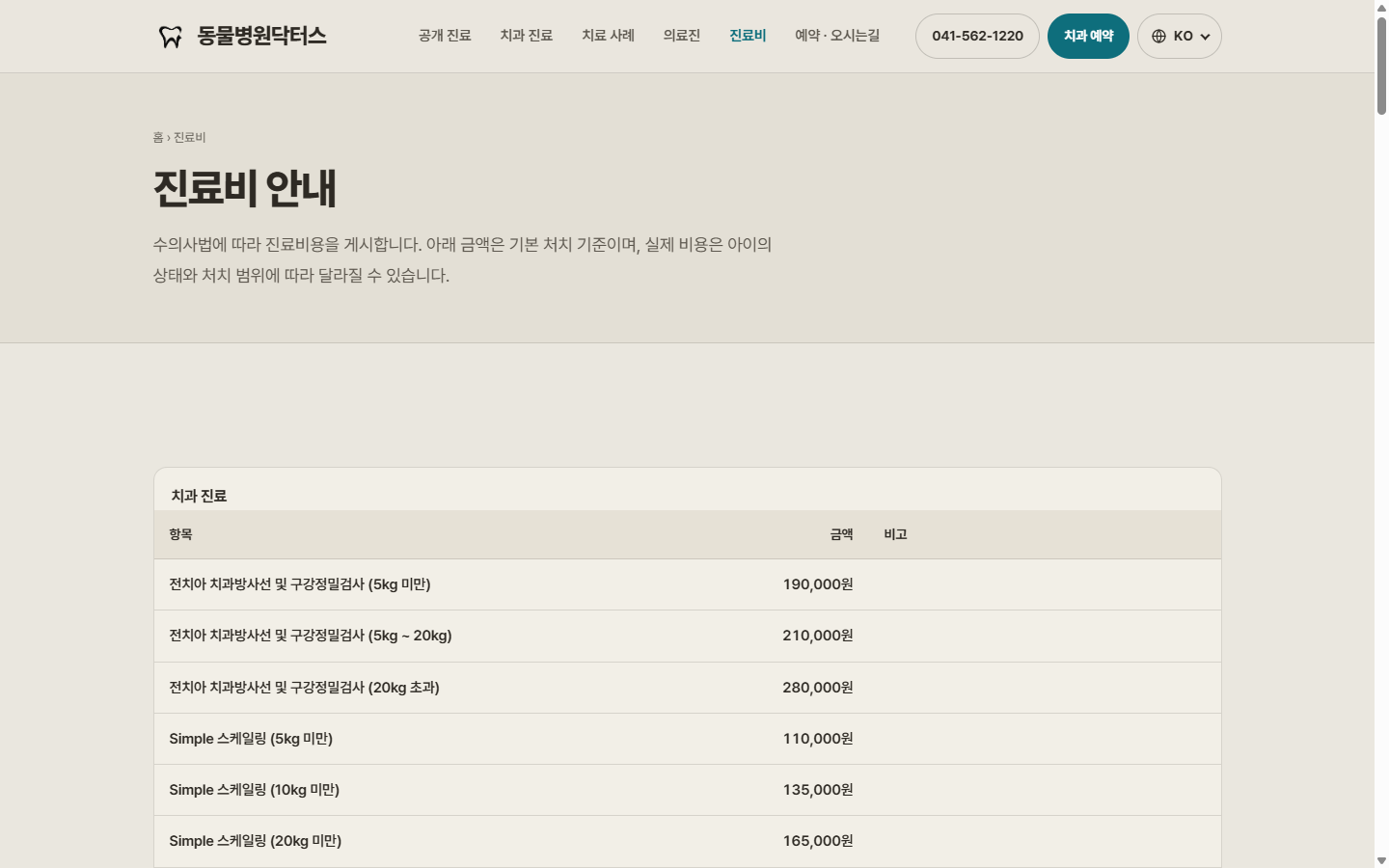Click the scrollbar down arrow
Image resolution: width=1389 pixels, height=868 pixels.
[x=1381, y=860]
